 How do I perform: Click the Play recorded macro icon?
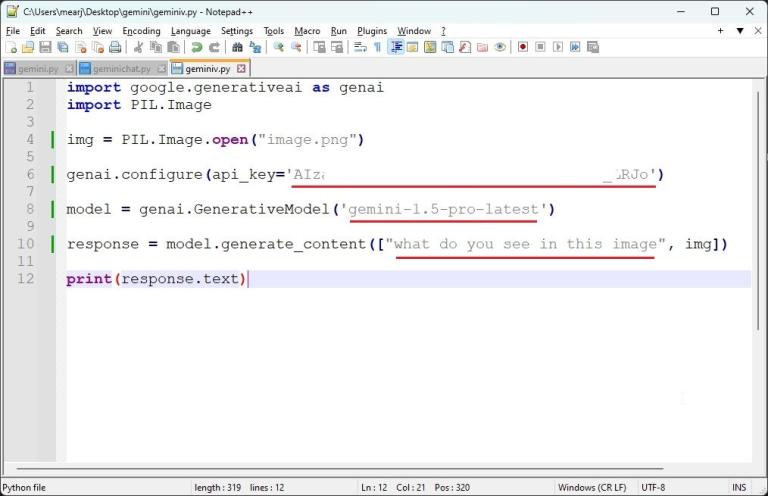click(558, 47)
